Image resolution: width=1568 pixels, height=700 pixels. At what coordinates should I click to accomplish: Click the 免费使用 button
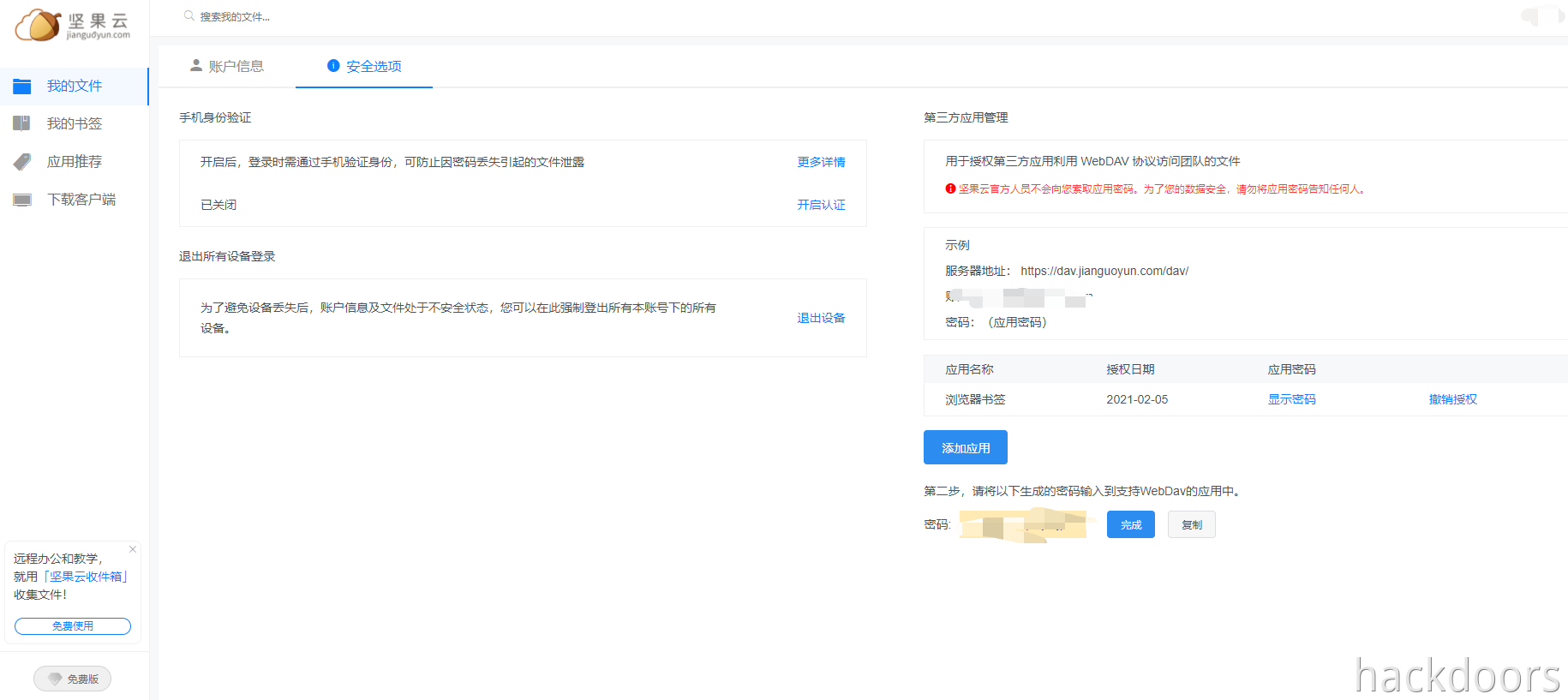(x=73, y=626)
